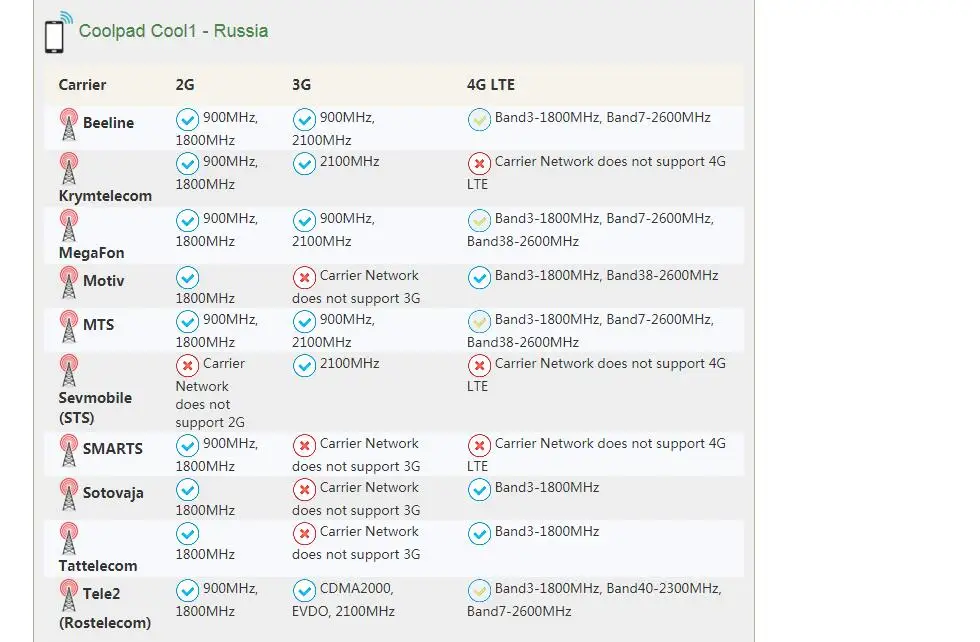Click SMARTS 2G checkmark icon
This screenshot has width=980, height=642.
click(x=187, y=446)
